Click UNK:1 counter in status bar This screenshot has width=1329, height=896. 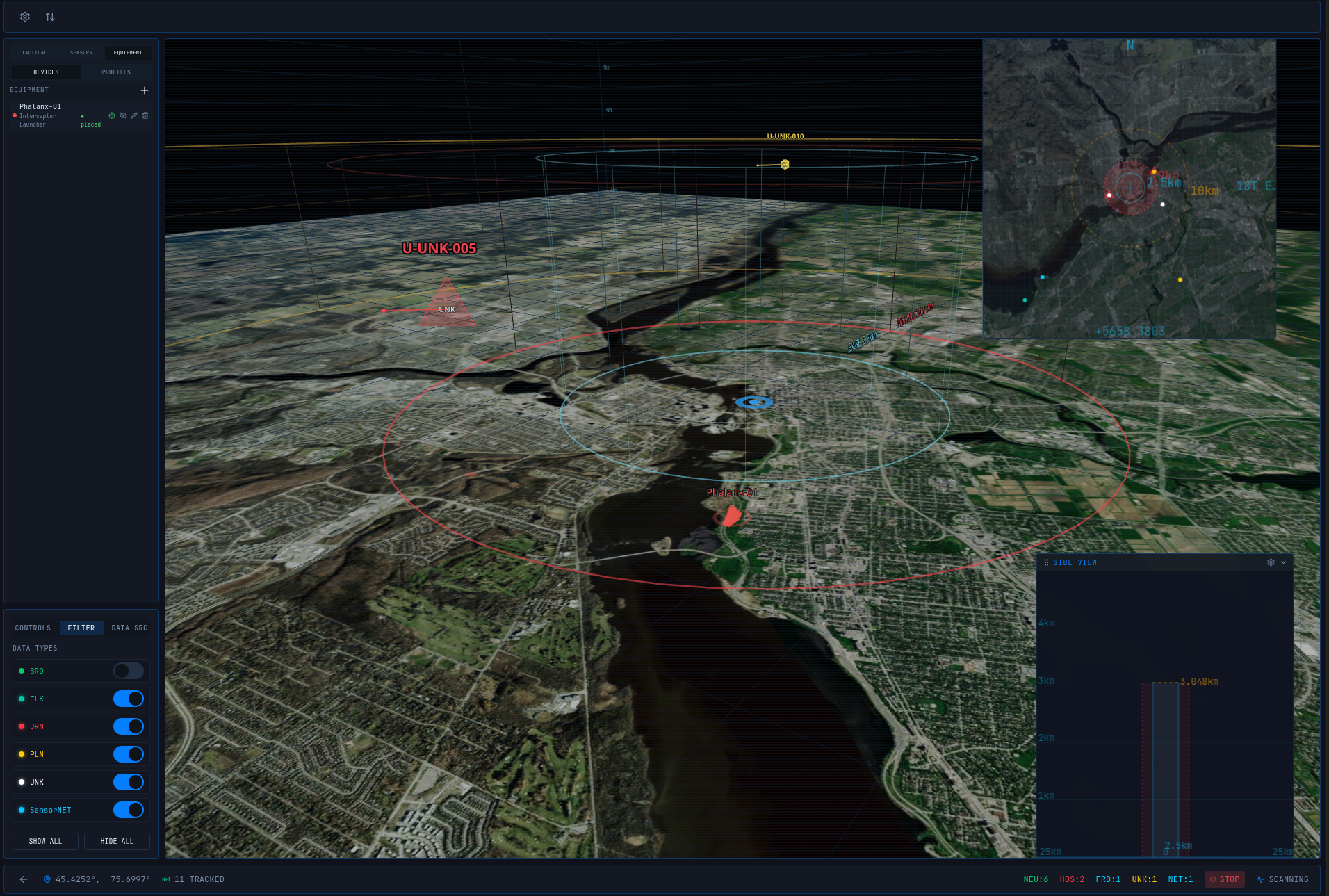click(1144, 879)
